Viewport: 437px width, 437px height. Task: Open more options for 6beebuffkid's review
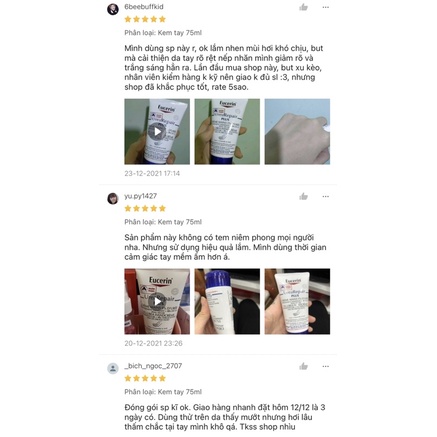(326, 7)
